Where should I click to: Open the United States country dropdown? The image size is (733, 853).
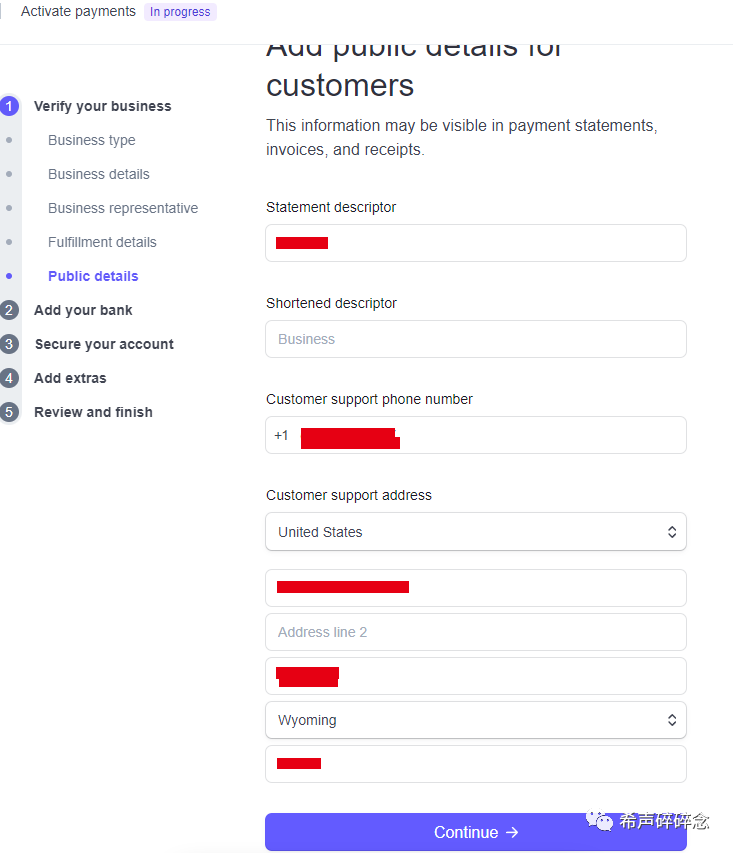pos(476,532)
